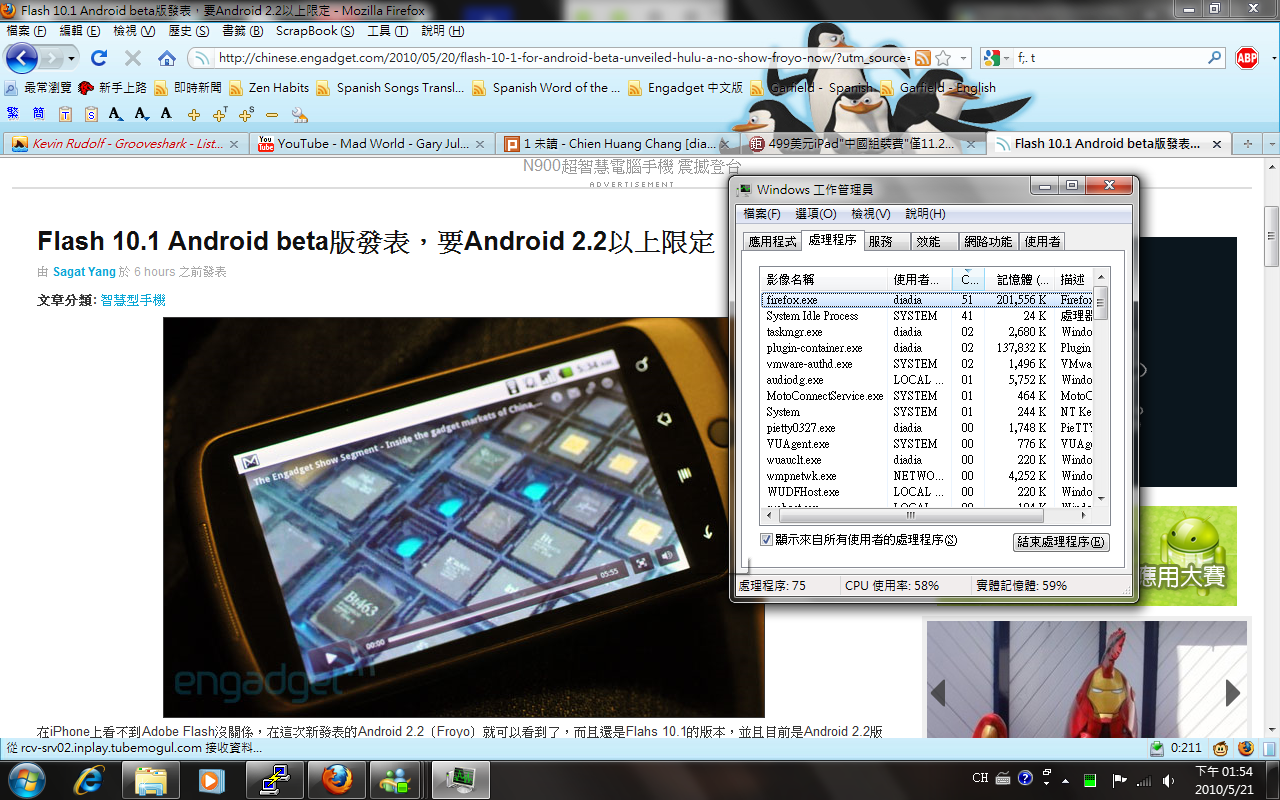Viewport: 1280px width, 800px height.
Task: Click the plain yellow plus icon
Action: [x=194, y=114]
